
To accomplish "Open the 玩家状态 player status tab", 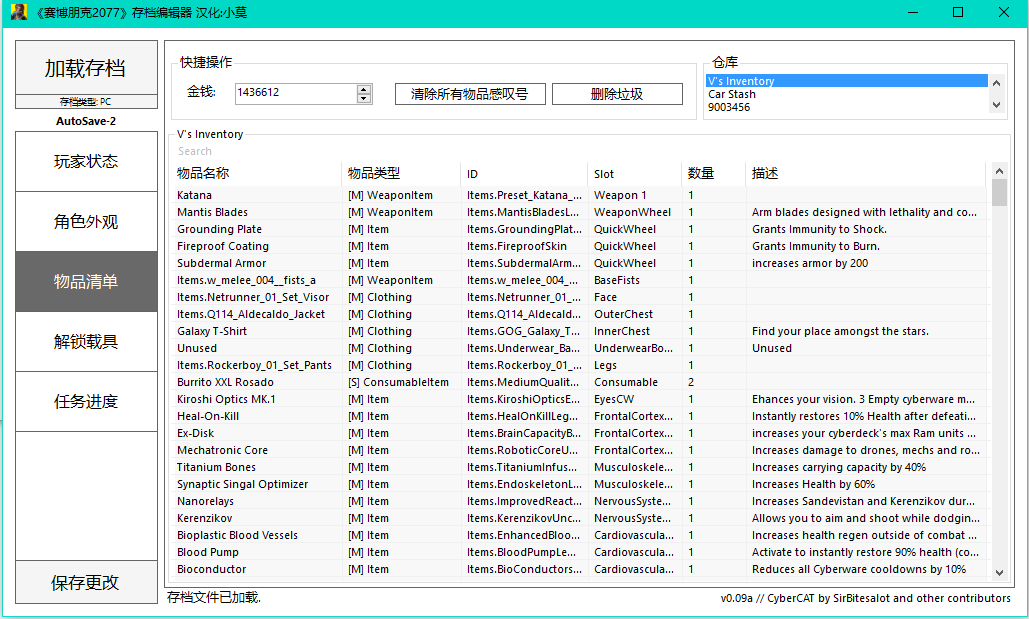I will click(x=86, y=161).
